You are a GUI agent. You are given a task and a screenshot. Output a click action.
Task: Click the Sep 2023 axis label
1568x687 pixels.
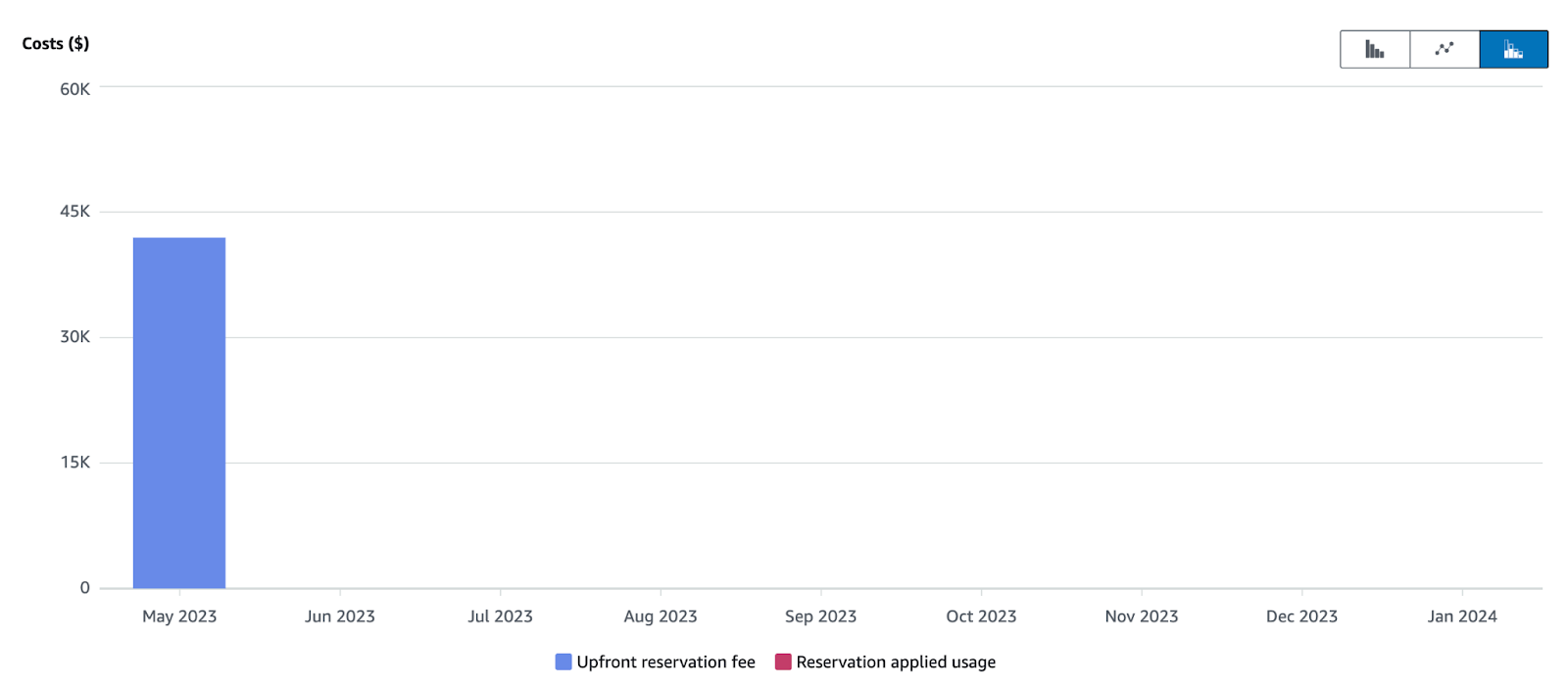[x=820, y=616]
